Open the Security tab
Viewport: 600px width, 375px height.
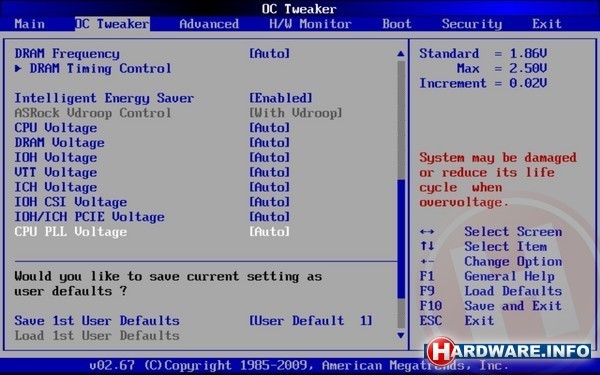click(x=471, y=24)
